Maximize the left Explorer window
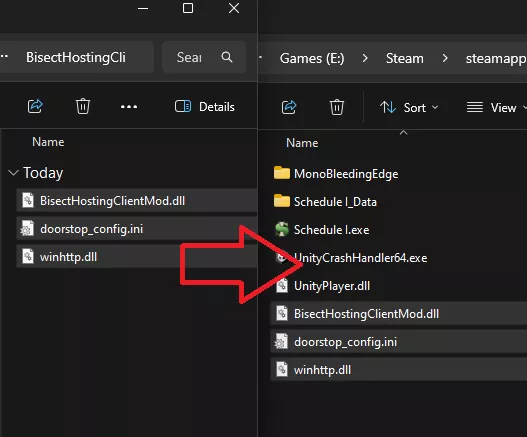Image resolution: width=527 pixels, height=437 pixels. pyautogui.click(x=188, y=8)
